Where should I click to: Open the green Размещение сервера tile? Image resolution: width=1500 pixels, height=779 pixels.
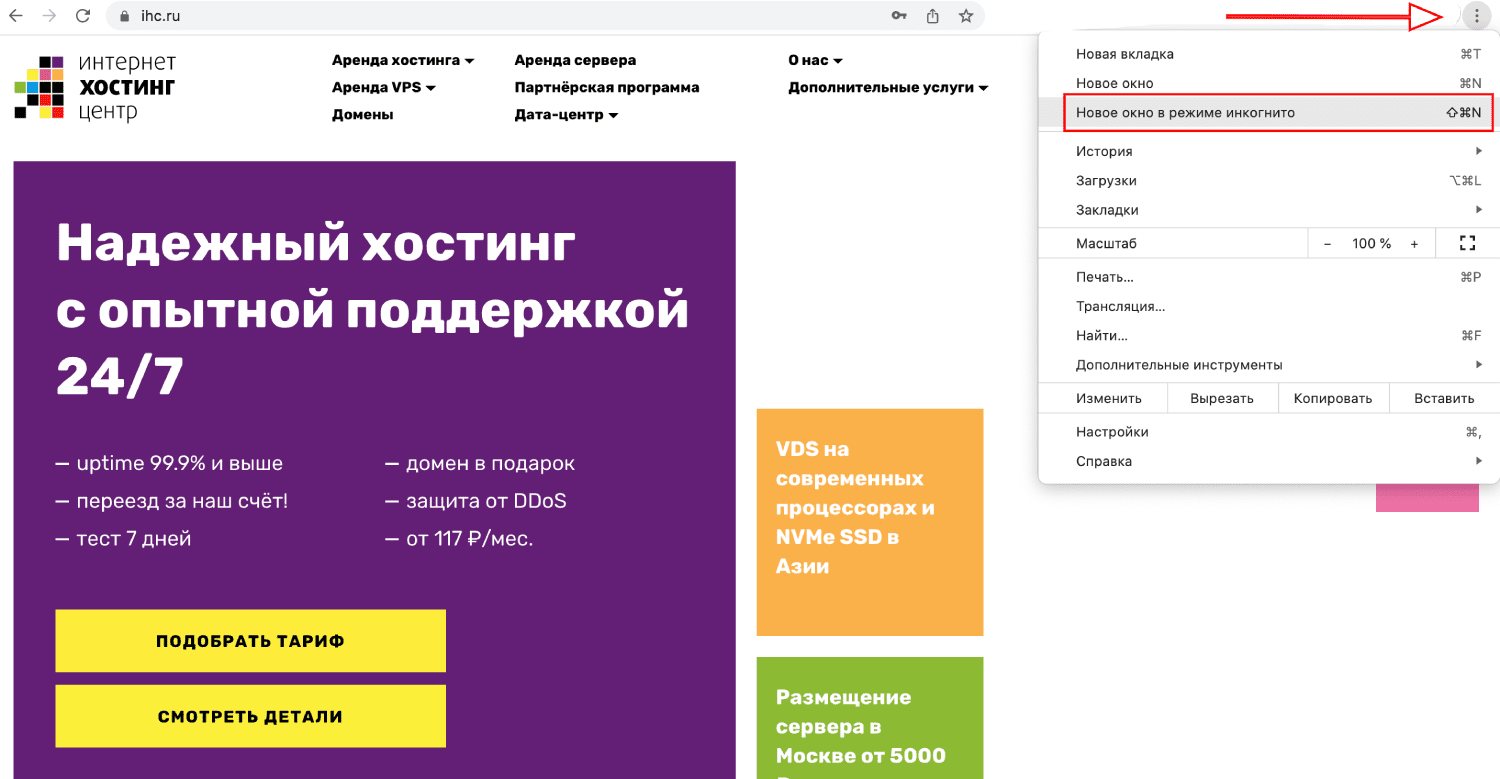click(x=870, y=718)
